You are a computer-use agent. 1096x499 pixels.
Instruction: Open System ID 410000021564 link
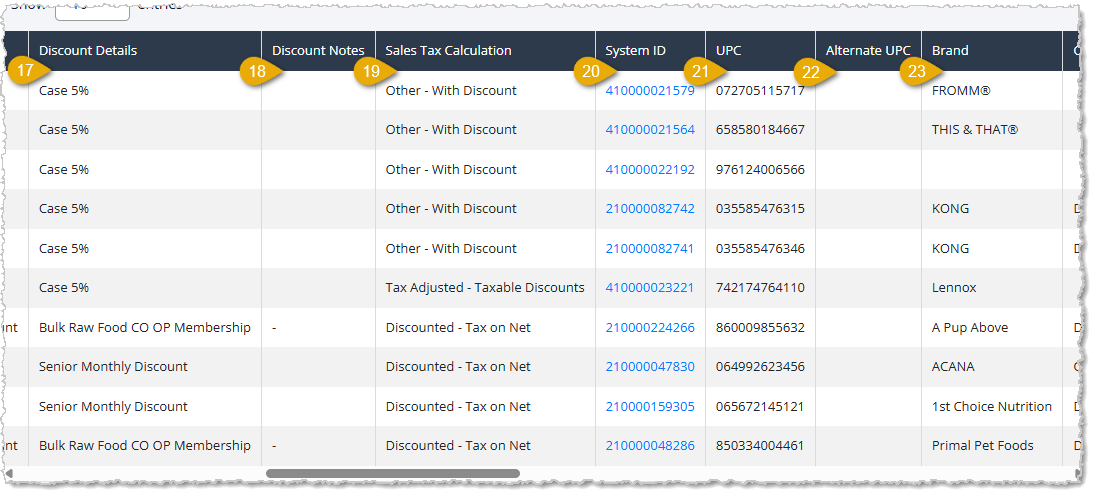[650, 129]
